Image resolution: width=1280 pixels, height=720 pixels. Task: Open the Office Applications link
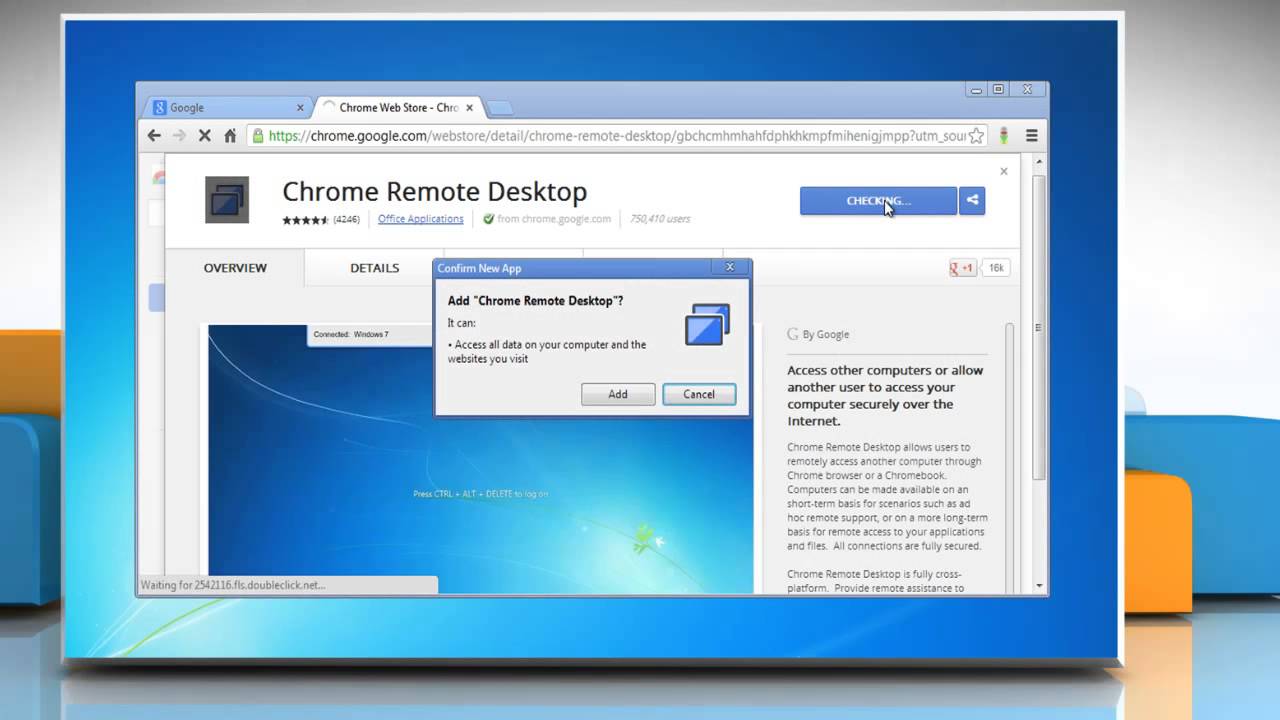tap(420, 219)
